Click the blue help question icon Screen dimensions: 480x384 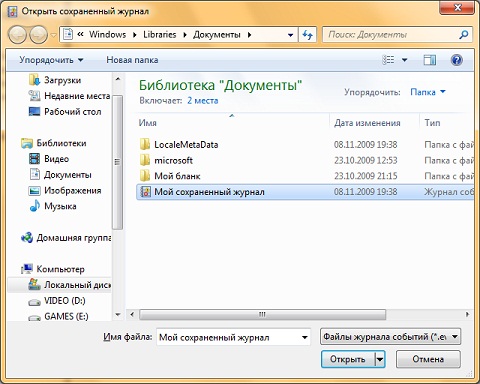pyautogui.click(x=456, y=60)
